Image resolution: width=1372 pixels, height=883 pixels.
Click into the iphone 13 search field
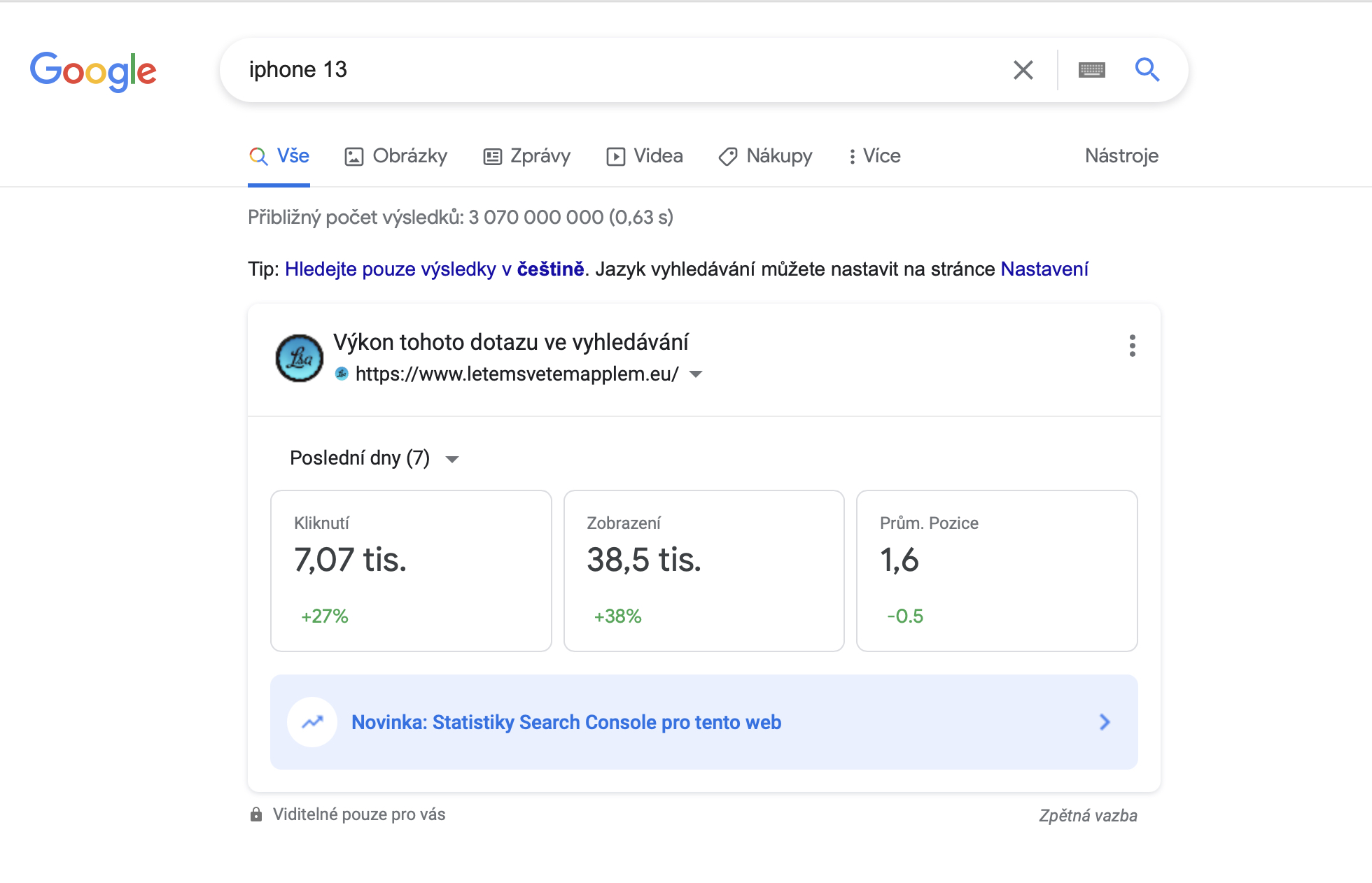tap(616, 70)
